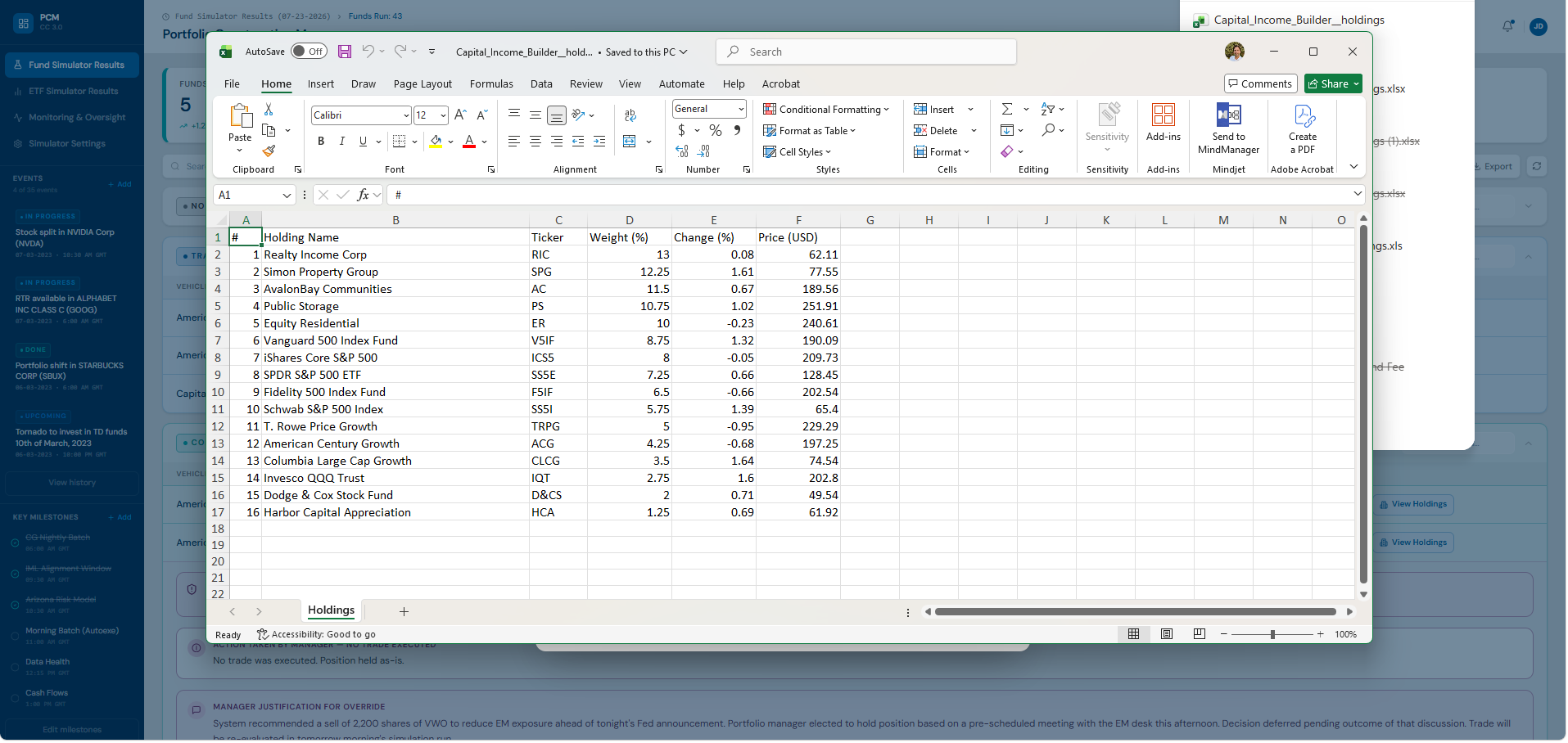Click the Cut scissors icon
This screenshot has width=1568, height=743.
pyautogui.click(x=269, y=110)
